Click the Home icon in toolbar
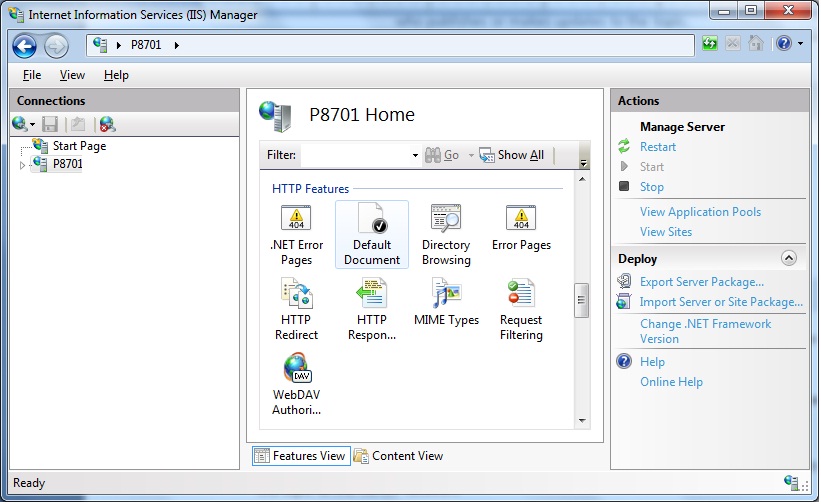The height and width of the screenshot is (504, 821). [x=756, y=43]
